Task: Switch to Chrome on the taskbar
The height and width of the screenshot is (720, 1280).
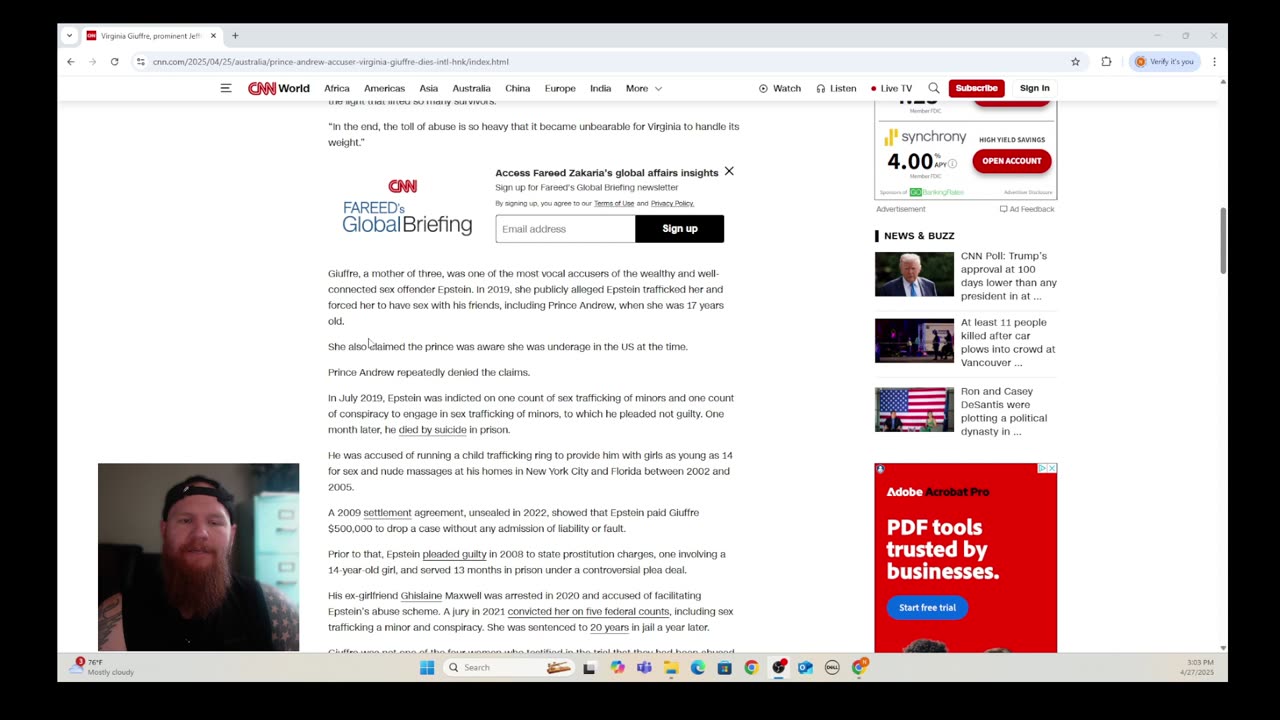Action: 751,667
